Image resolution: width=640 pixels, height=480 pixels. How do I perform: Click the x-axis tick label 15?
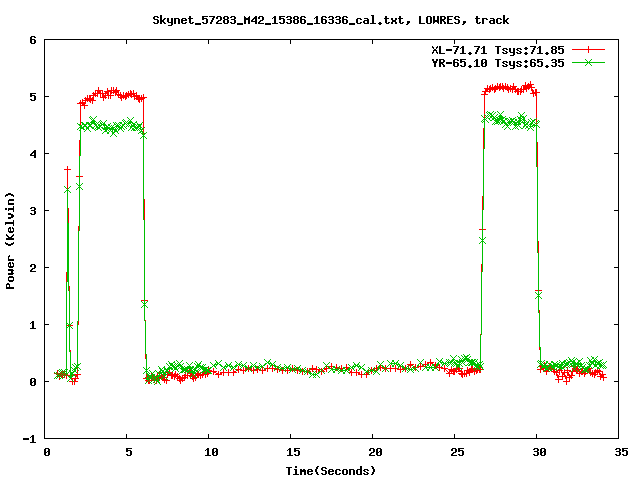(x=293, y=452)
